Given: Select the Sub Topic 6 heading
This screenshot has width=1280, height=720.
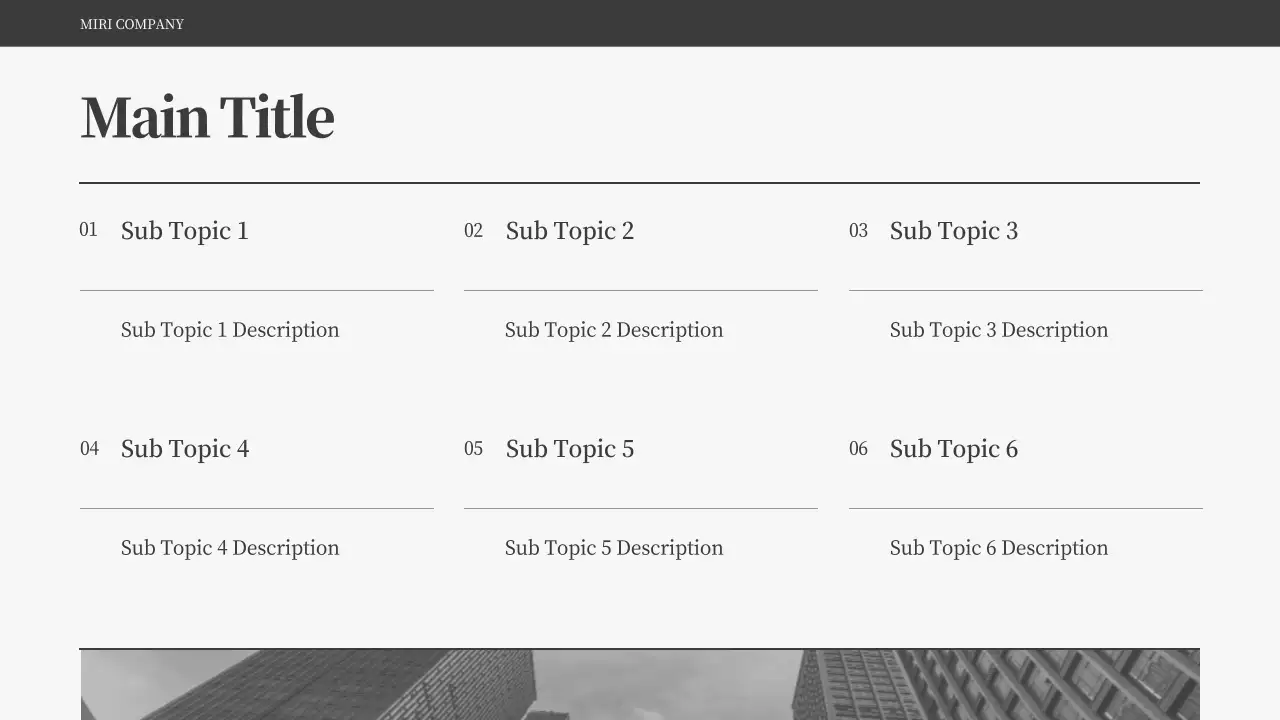Looking at the screenshot, I should pyautogui.click(x=954, y=449).
